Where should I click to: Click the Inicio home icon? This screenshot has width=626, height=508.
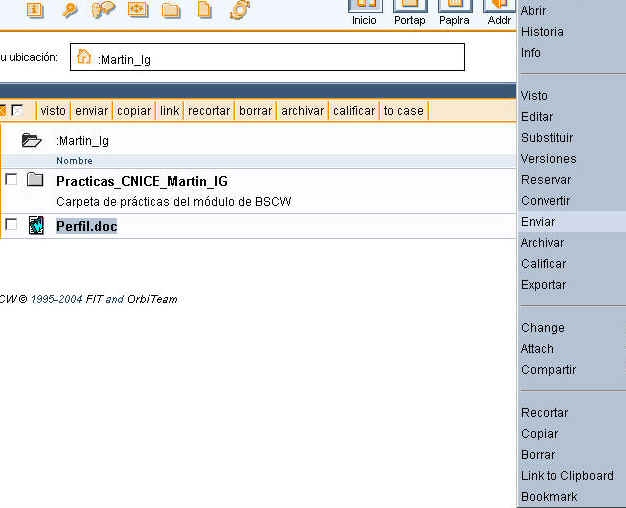364,8
